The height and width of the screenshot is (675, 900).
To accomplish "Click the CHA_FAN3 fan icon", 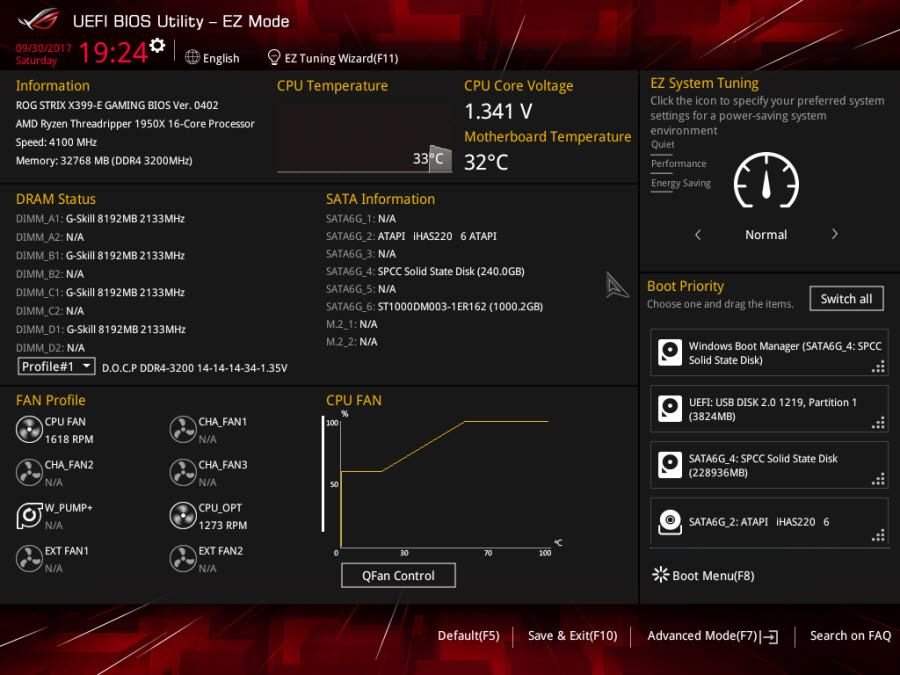I will tap(183, 472).
